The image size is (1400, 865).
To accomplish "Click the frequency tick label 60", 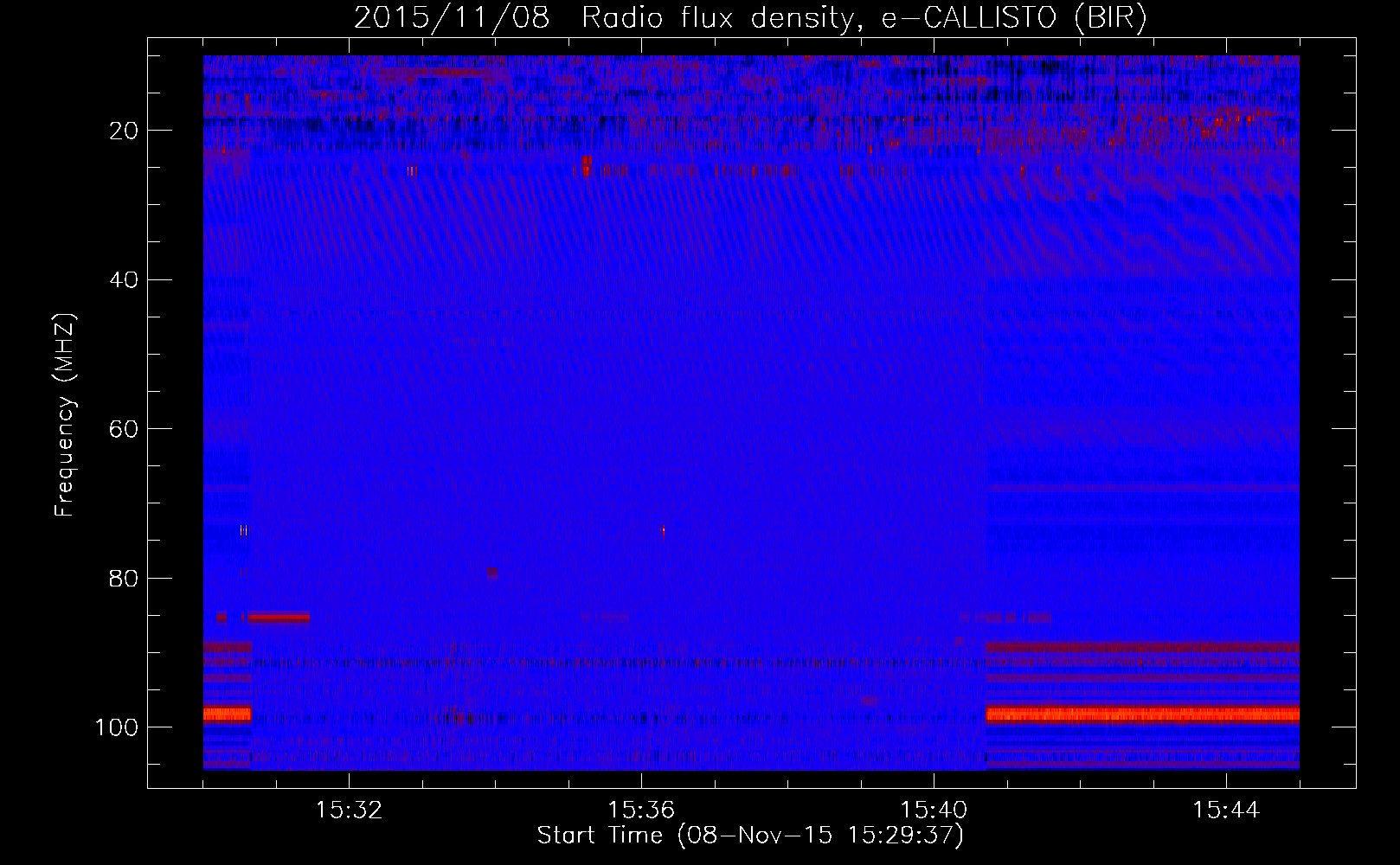I will (125, 429).
